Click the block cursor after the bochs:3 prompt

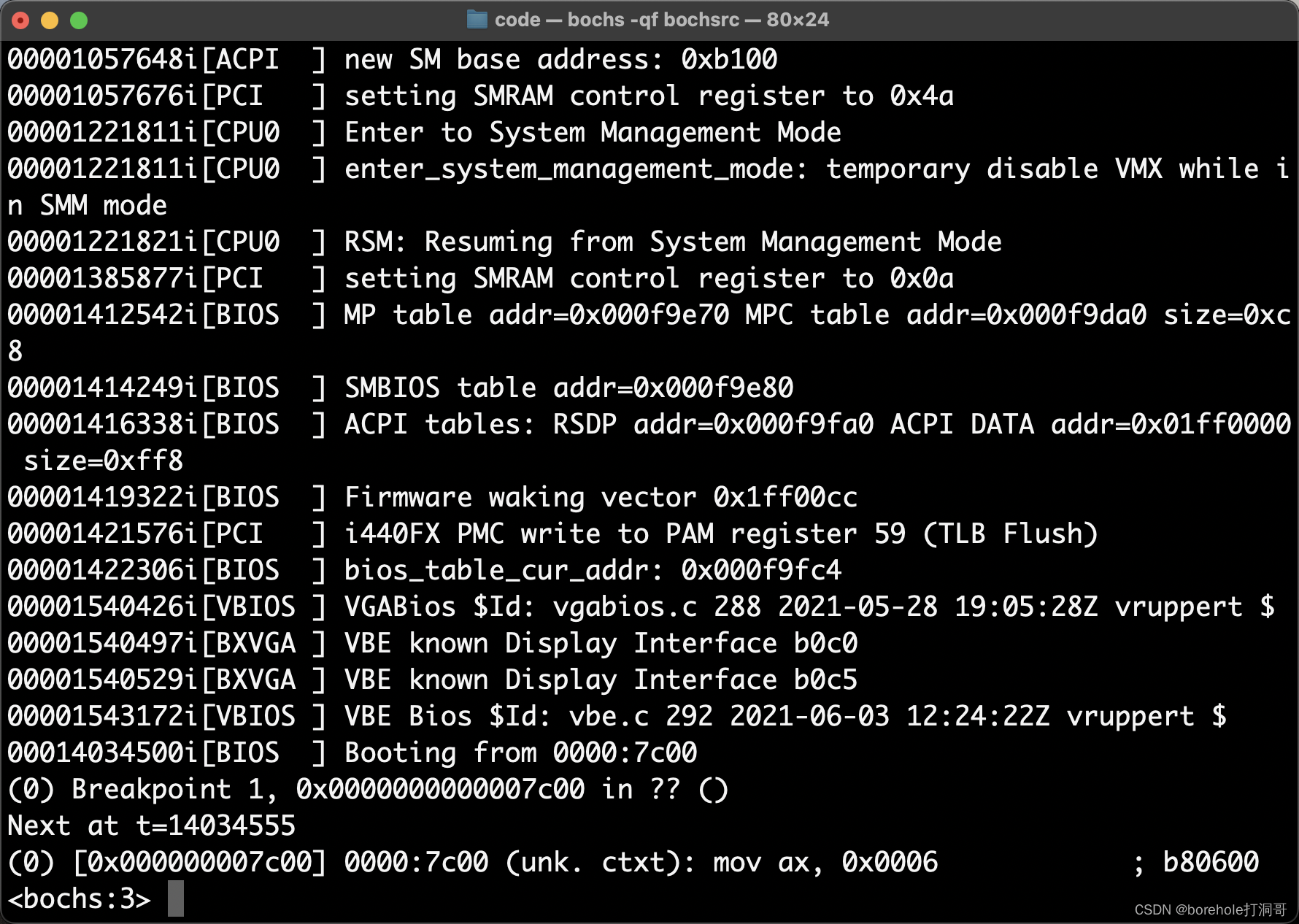tap(176, 898)
